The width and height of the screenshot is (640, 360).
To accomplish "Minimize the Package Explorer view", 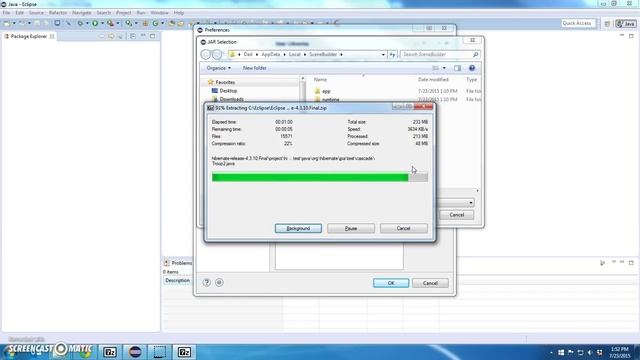I will coord(143,36).
